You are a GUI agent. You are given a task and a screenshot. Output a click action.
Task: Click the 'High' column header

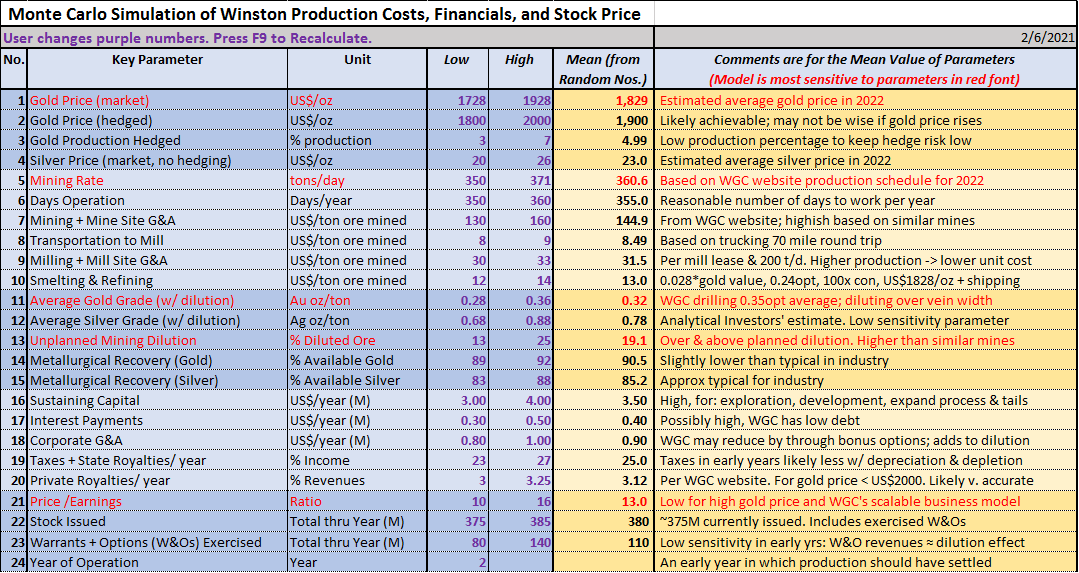click(520, 69)
